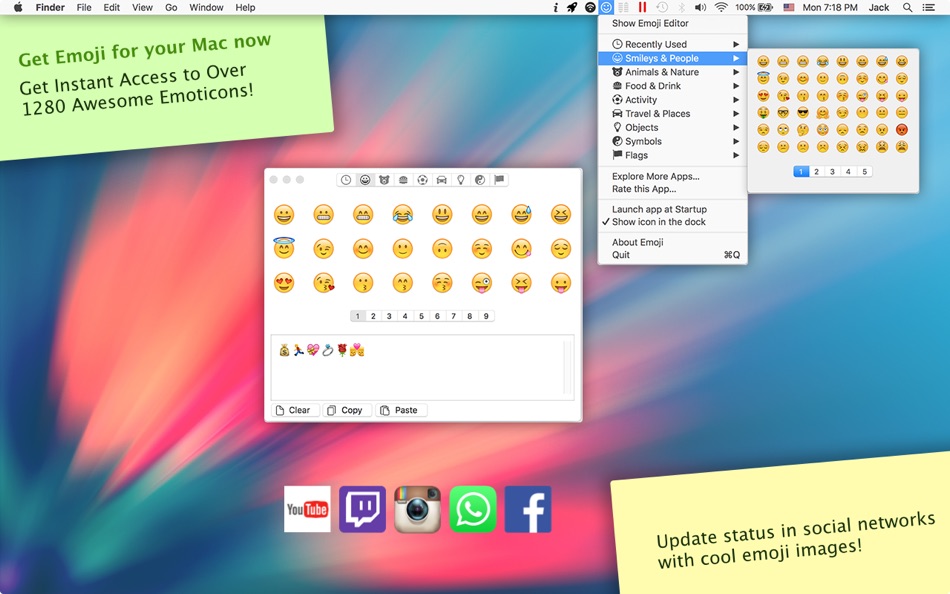Go to page 2 in editor pager

[x=373, y=316]
